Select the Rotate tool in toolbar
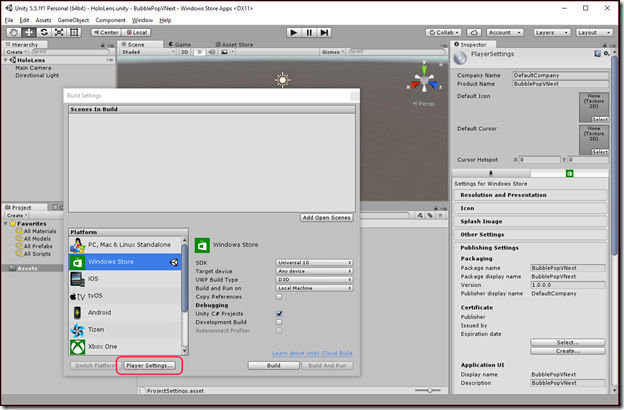This screenshot has height=410, width=624. point(44,33)
